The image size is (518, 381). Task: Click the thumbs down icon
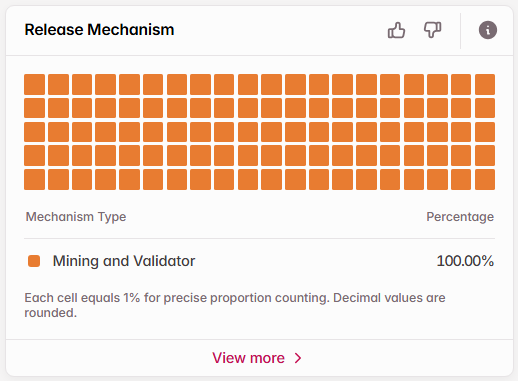(433, 30)
